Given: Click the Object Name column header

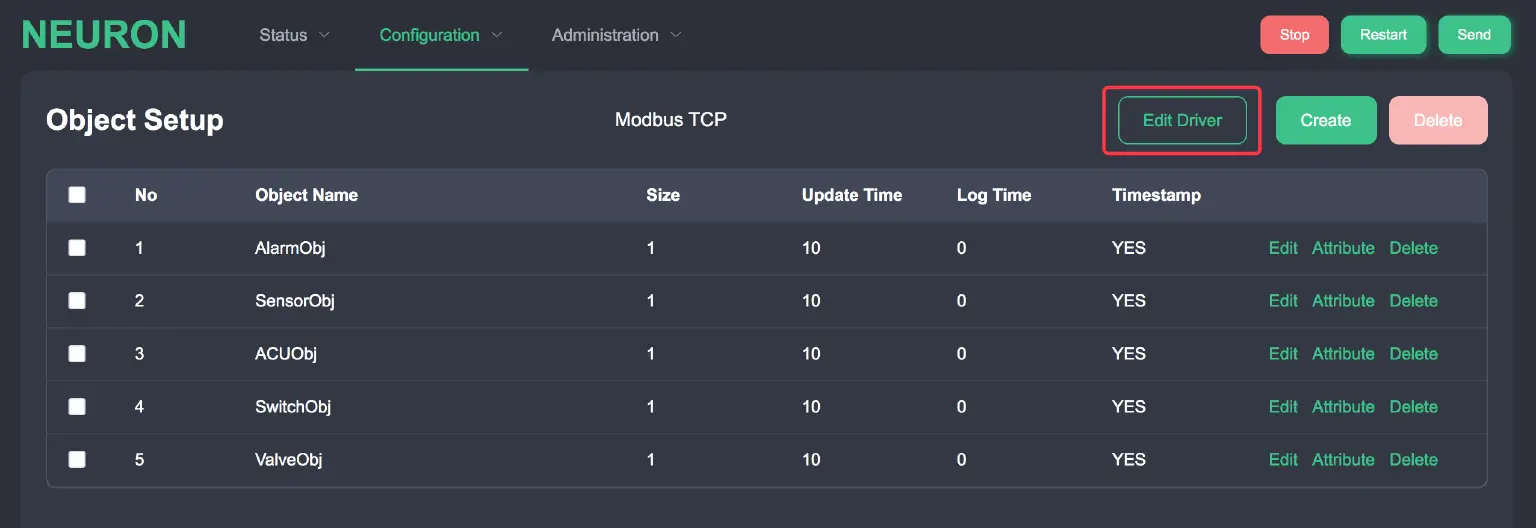Looking at the screenshot, I should [306, 195].
